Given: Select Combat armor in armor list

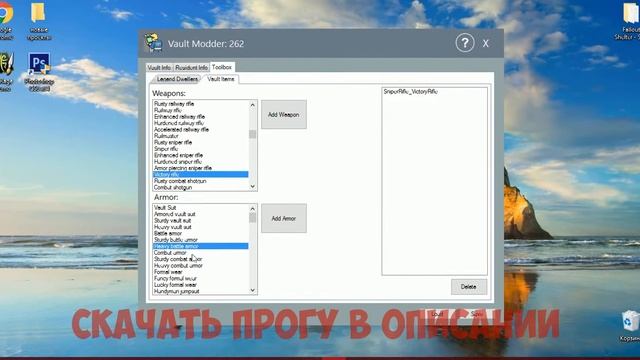Looking at the screenshot, I should click(x=200, y=253).
